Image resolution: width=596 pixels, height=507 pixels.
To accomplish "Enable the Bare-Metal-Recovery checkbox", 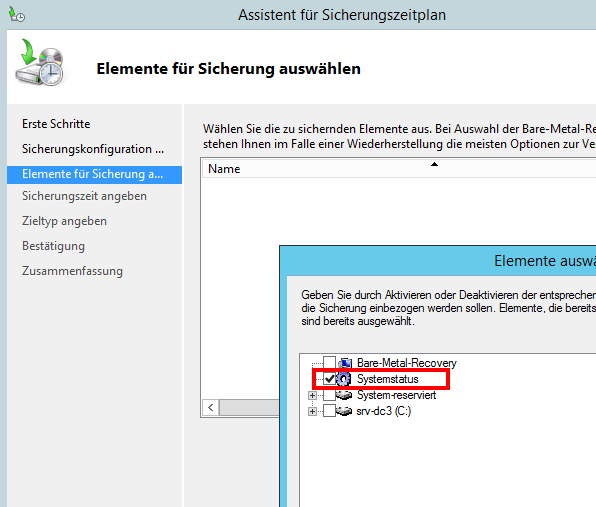I will click(x=329, y=363).
